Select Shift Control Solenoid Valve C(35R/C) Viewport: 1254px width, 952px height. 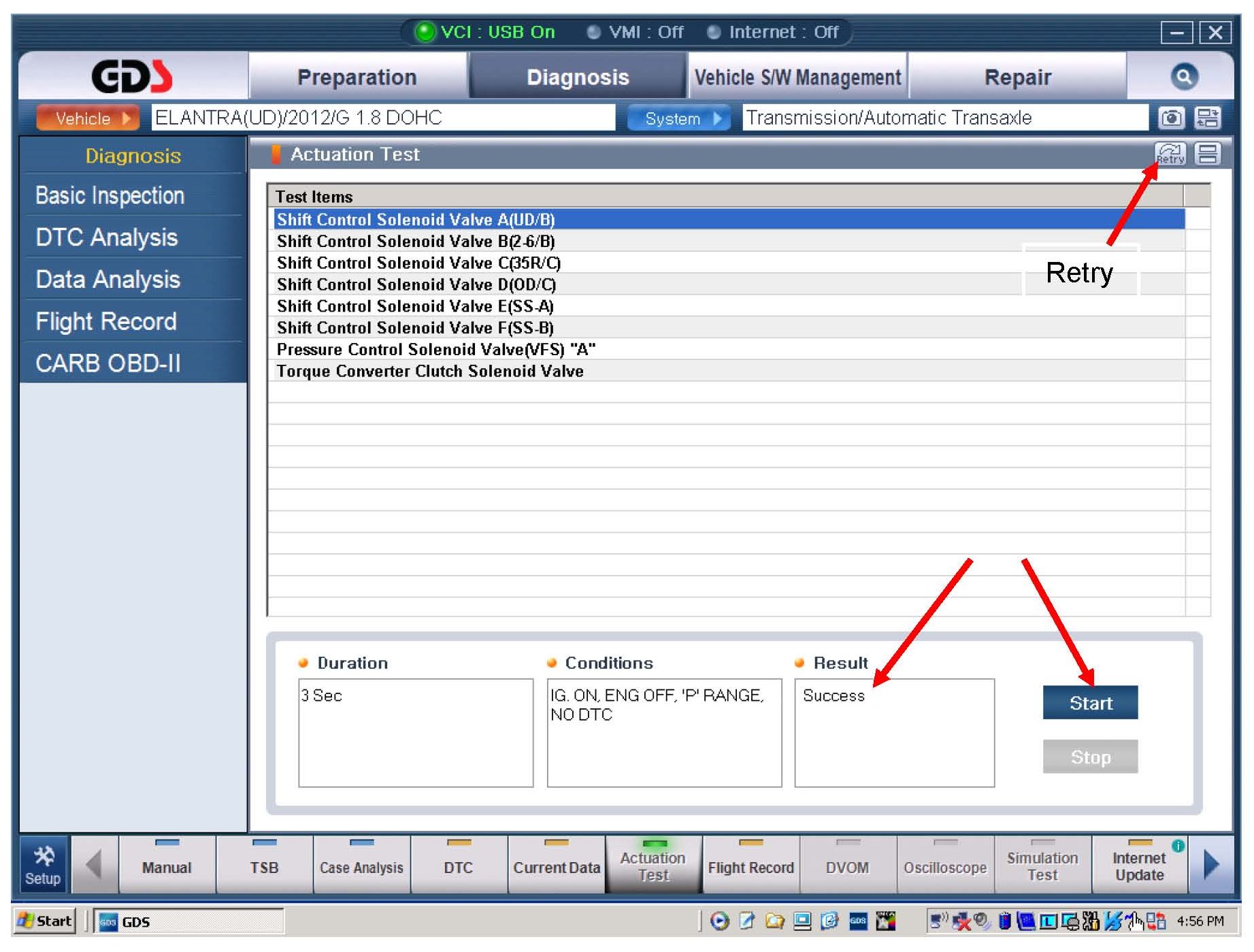418,263
